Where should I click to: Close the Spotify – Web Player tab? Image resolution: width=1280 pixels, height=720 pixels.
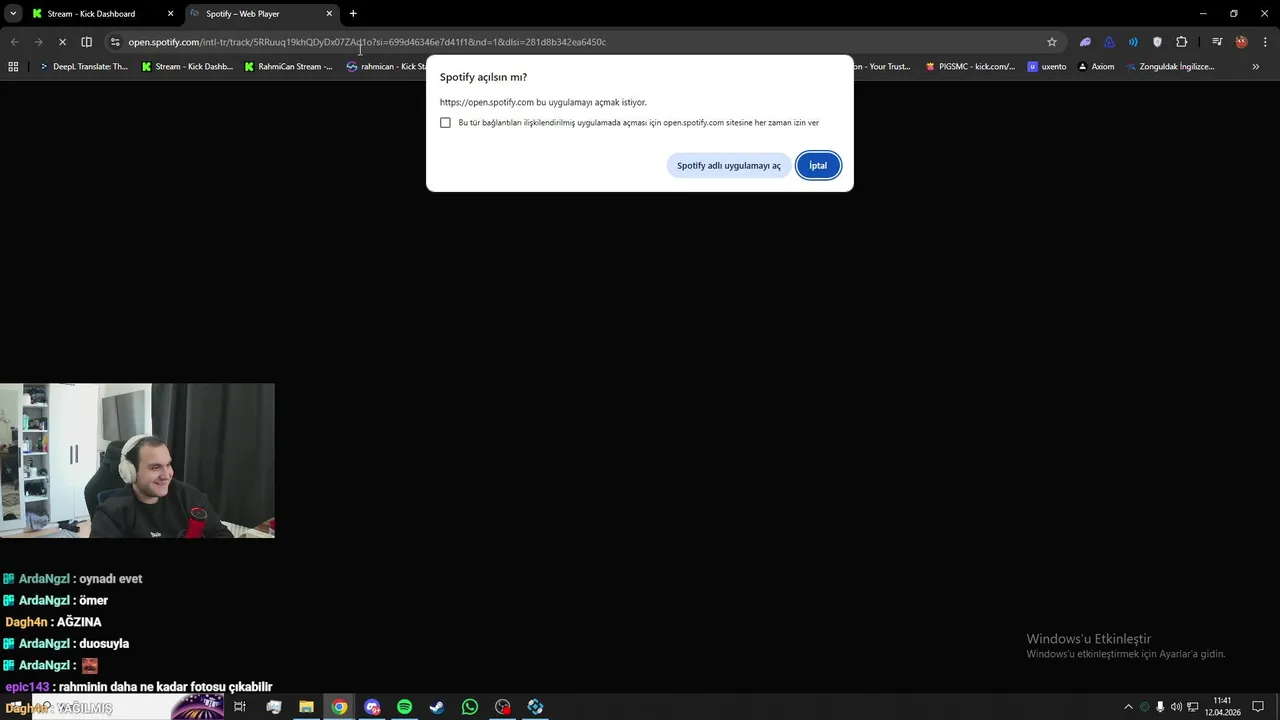[329, 14]
